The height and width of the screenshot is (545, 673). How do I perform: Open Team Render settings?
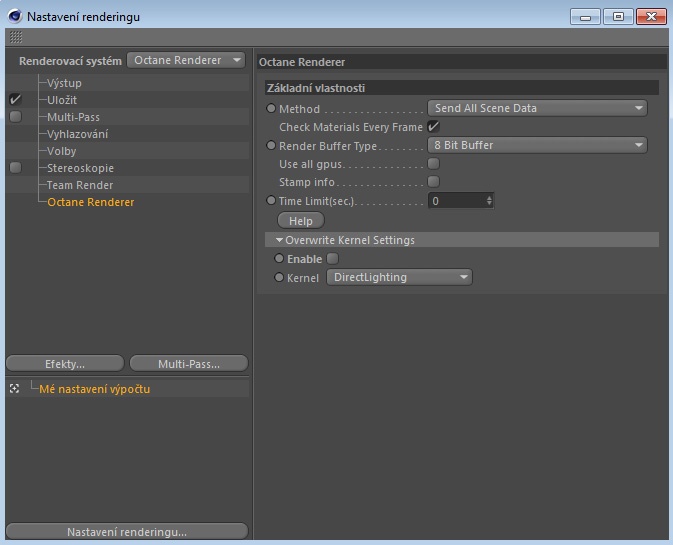(80, 185)
